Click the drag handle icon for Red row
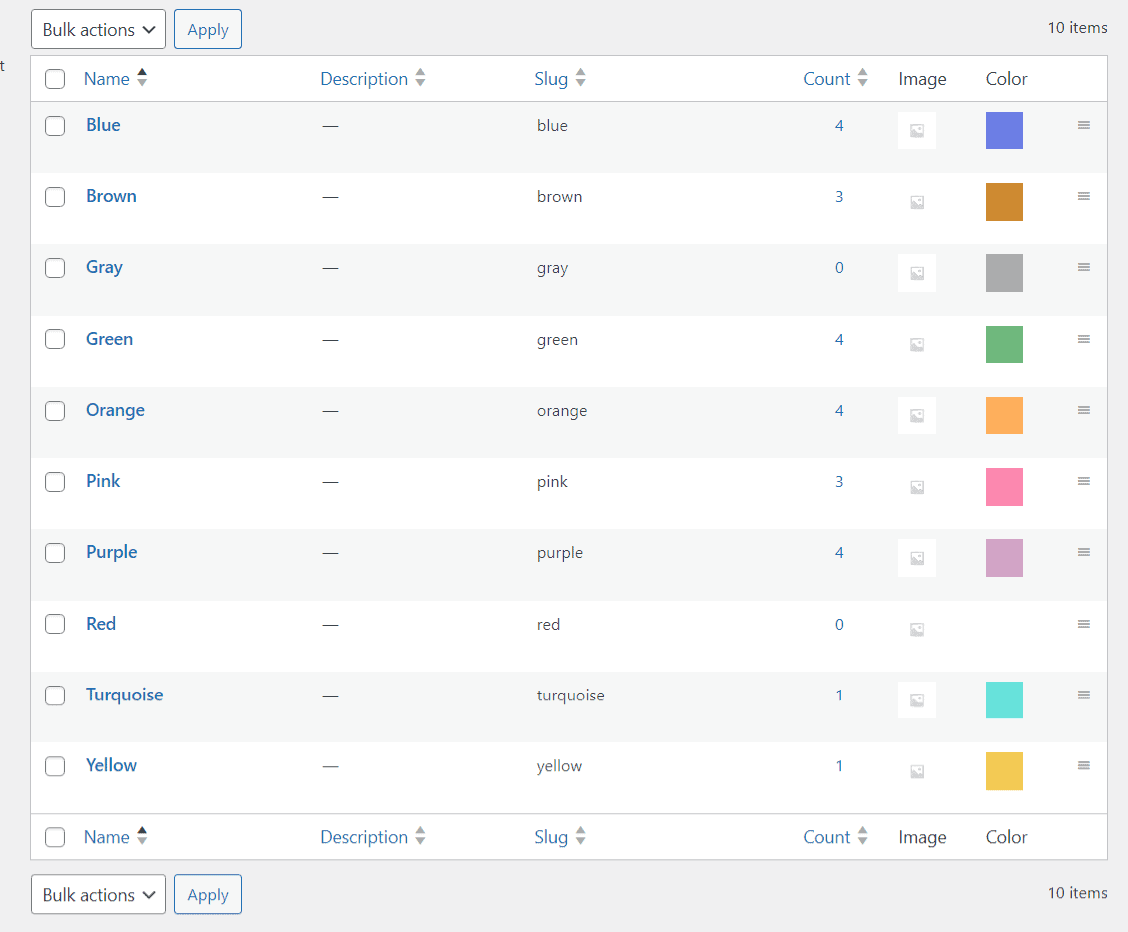 (x=1083, y=624)
